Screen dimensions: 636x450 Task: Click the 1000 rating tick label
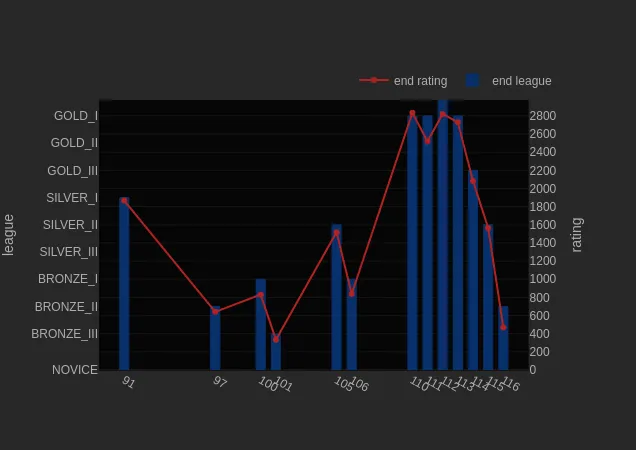point(543,279)
